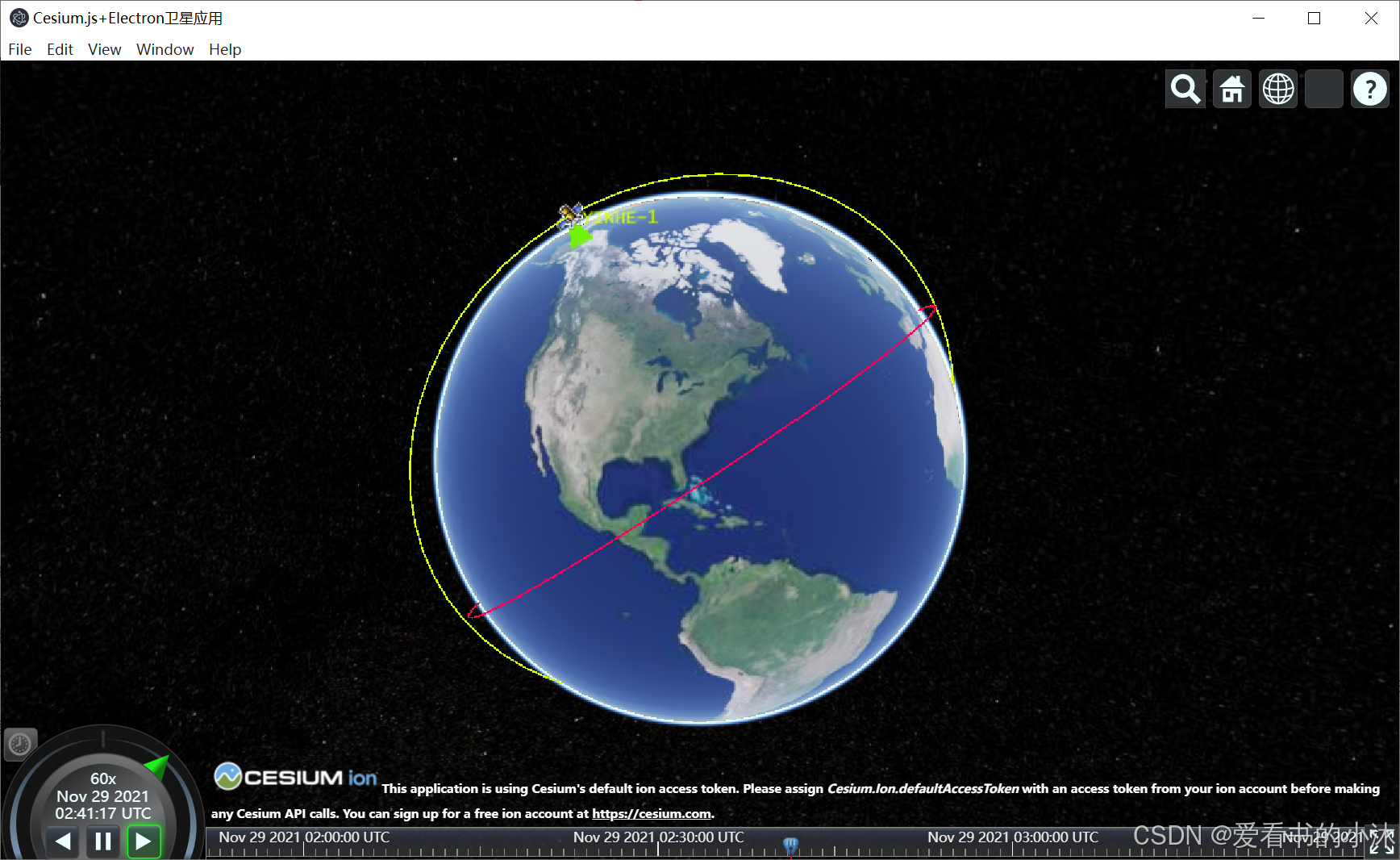Open the https://cesium.com link
This screenshot has height=860, width=1400.
tap(652, 813)
